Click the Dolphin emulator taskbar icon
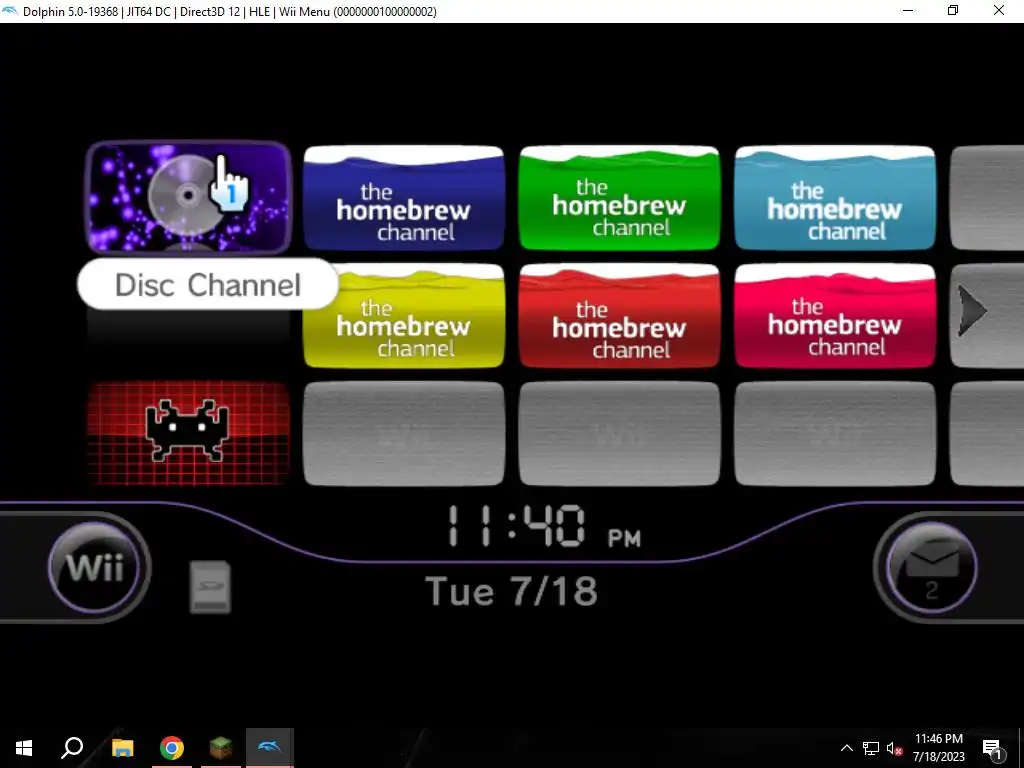 point(270,748)
